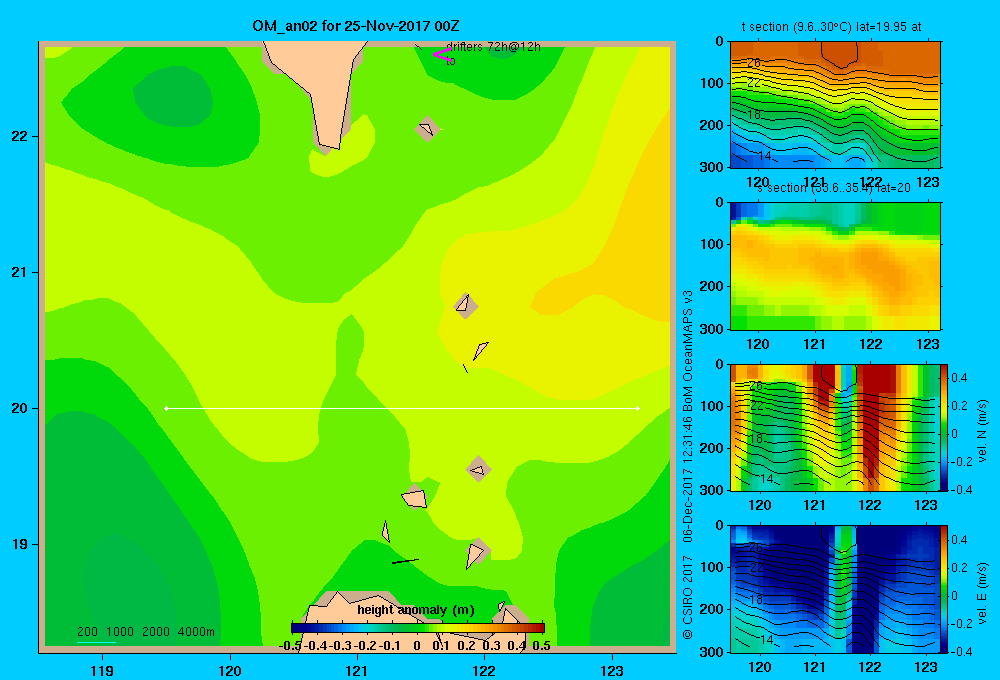
Task: Click the west endpoint of the white section line
Action: tap(166, 408)
